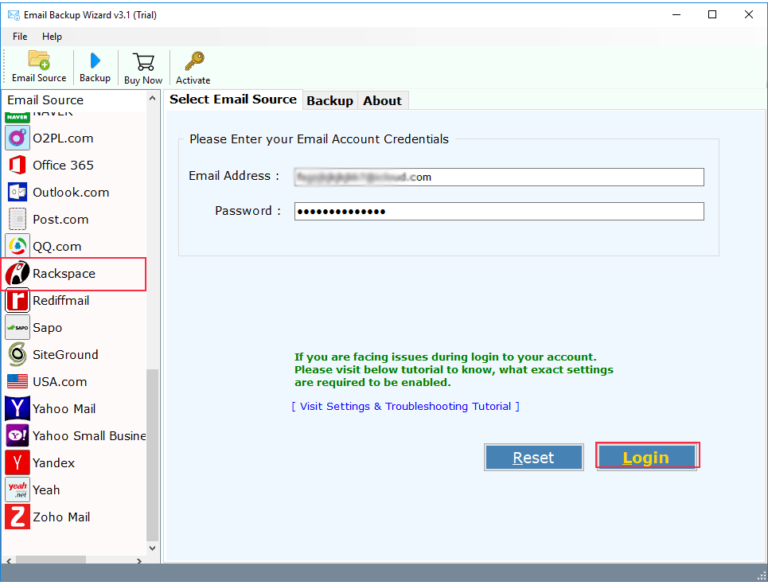Select the SiteGround swirl icon
The image size is (768, 585).
pyautogui.click(x=17, y=354)
